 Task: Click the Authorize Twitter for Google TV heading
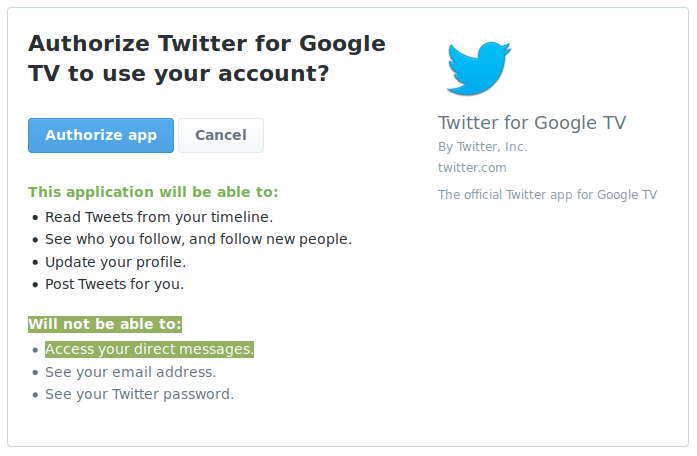pyautogui.click(x=206, y=58)
